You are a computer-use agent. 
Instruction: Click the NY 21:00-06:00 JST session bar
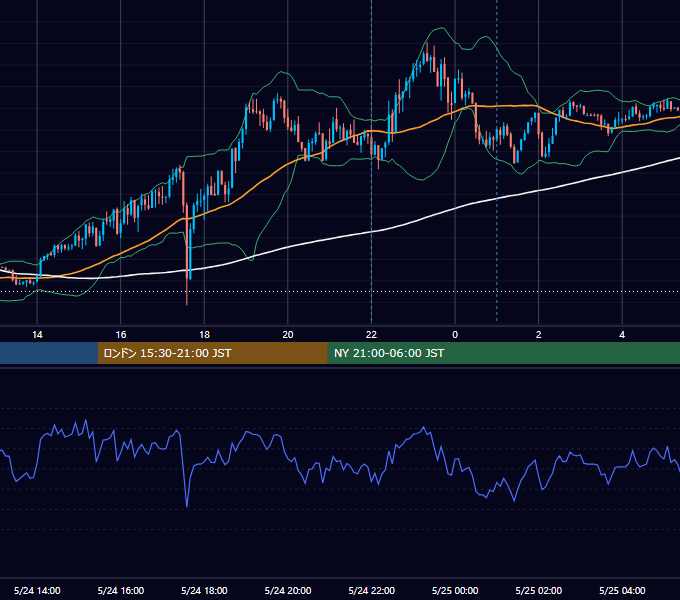503,353
